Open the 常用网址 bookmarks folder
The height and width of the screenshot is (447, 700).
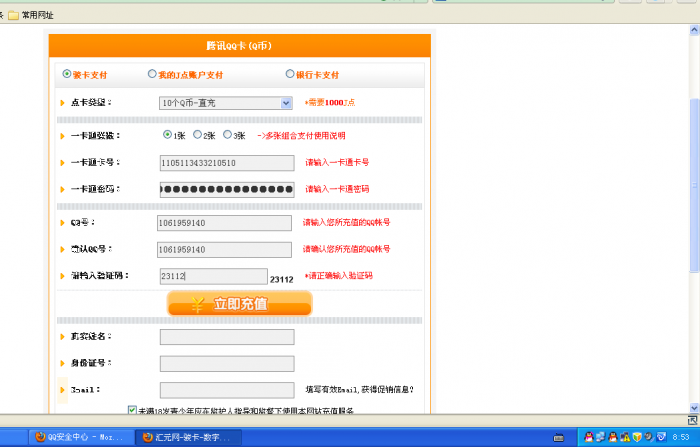(x=31, y=15)
